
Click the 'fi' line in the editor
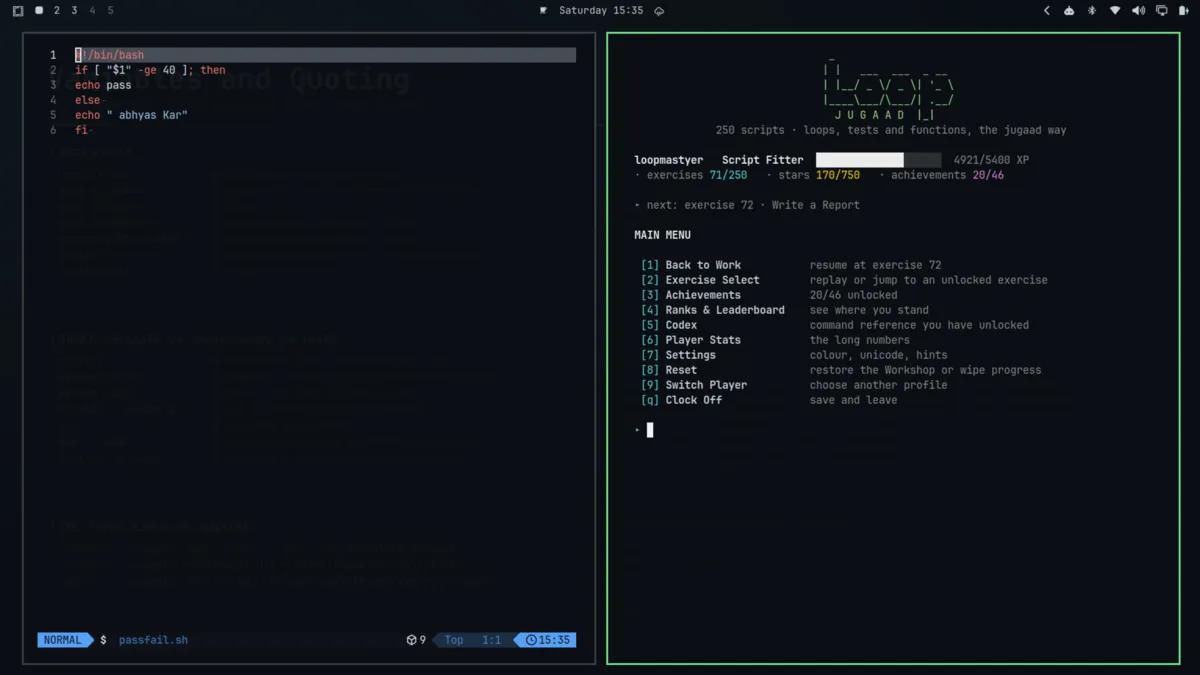81,130
